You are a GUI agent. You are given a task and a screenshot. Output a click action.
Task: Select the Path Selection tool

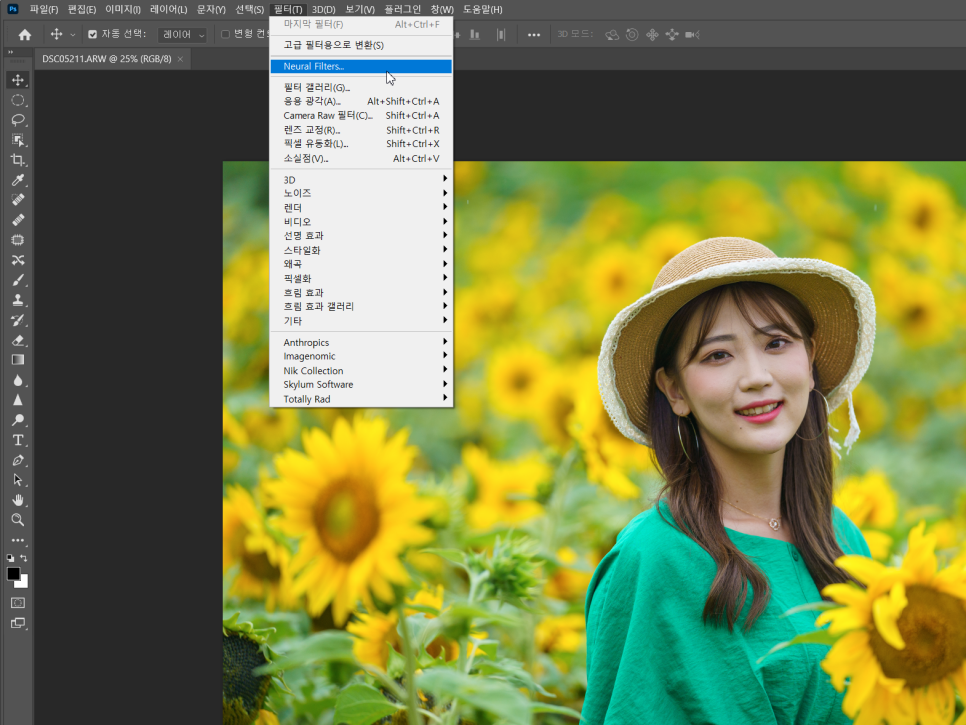(x=18, y=480)
